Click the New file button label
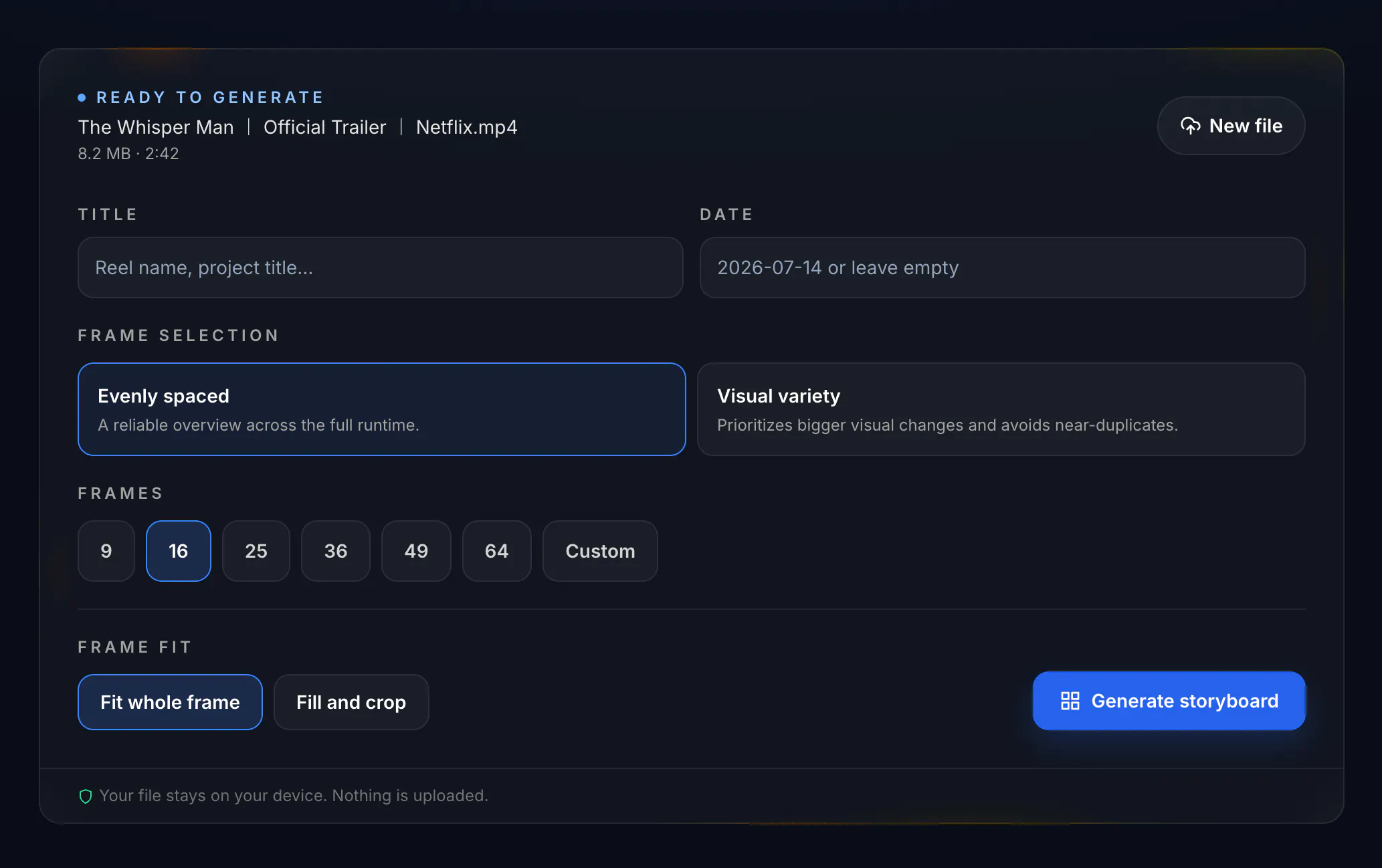This screenshot has width=1382, height=868. (x=1246, y=126)
